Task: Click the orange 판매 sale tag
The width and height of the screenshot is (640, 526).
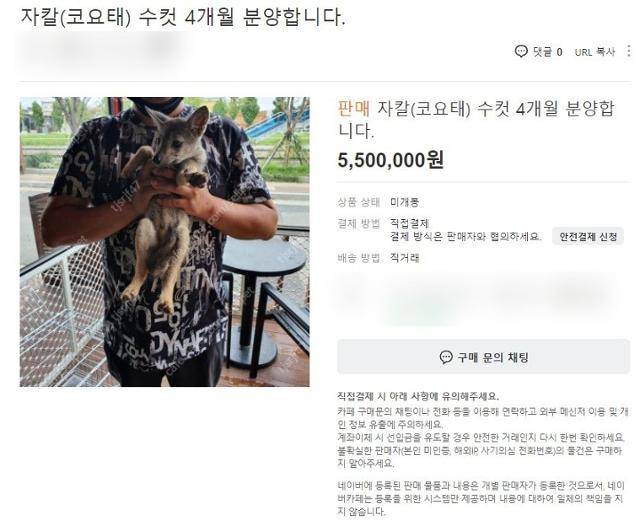Action: click(x=354, y=109)
